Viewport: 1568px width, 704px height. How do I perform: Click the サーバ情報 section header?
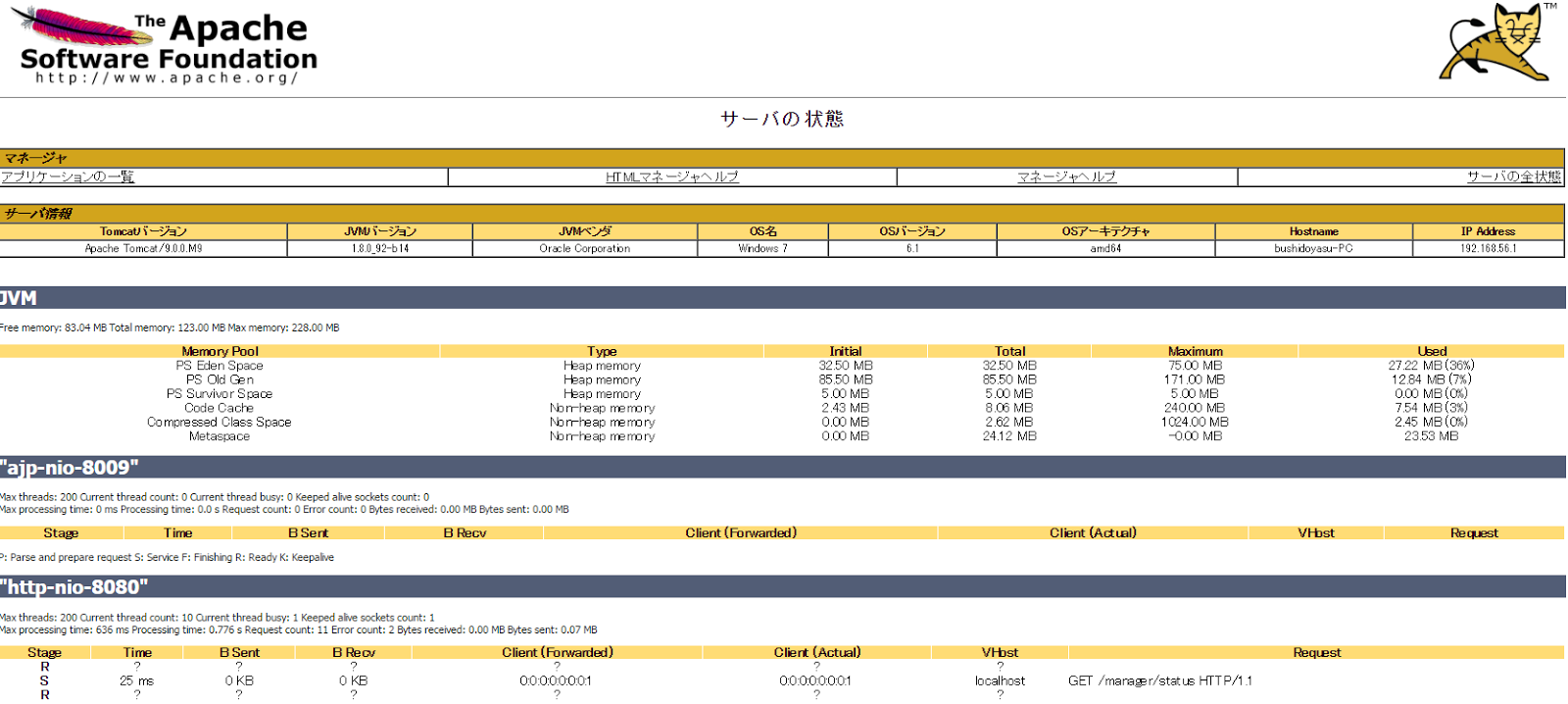(x=782, y=214)
